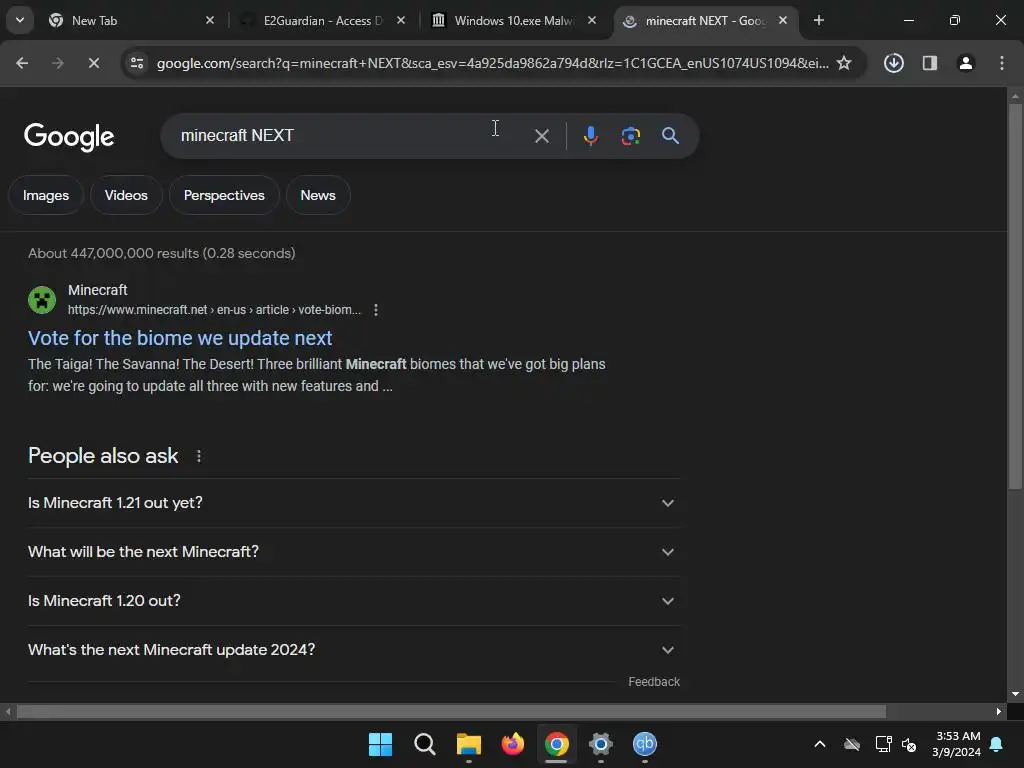Image resolution: width=1024 pixels, height=768 pixels.
Task: Open the Chrome downloads icon
Action: coord(893,63)
